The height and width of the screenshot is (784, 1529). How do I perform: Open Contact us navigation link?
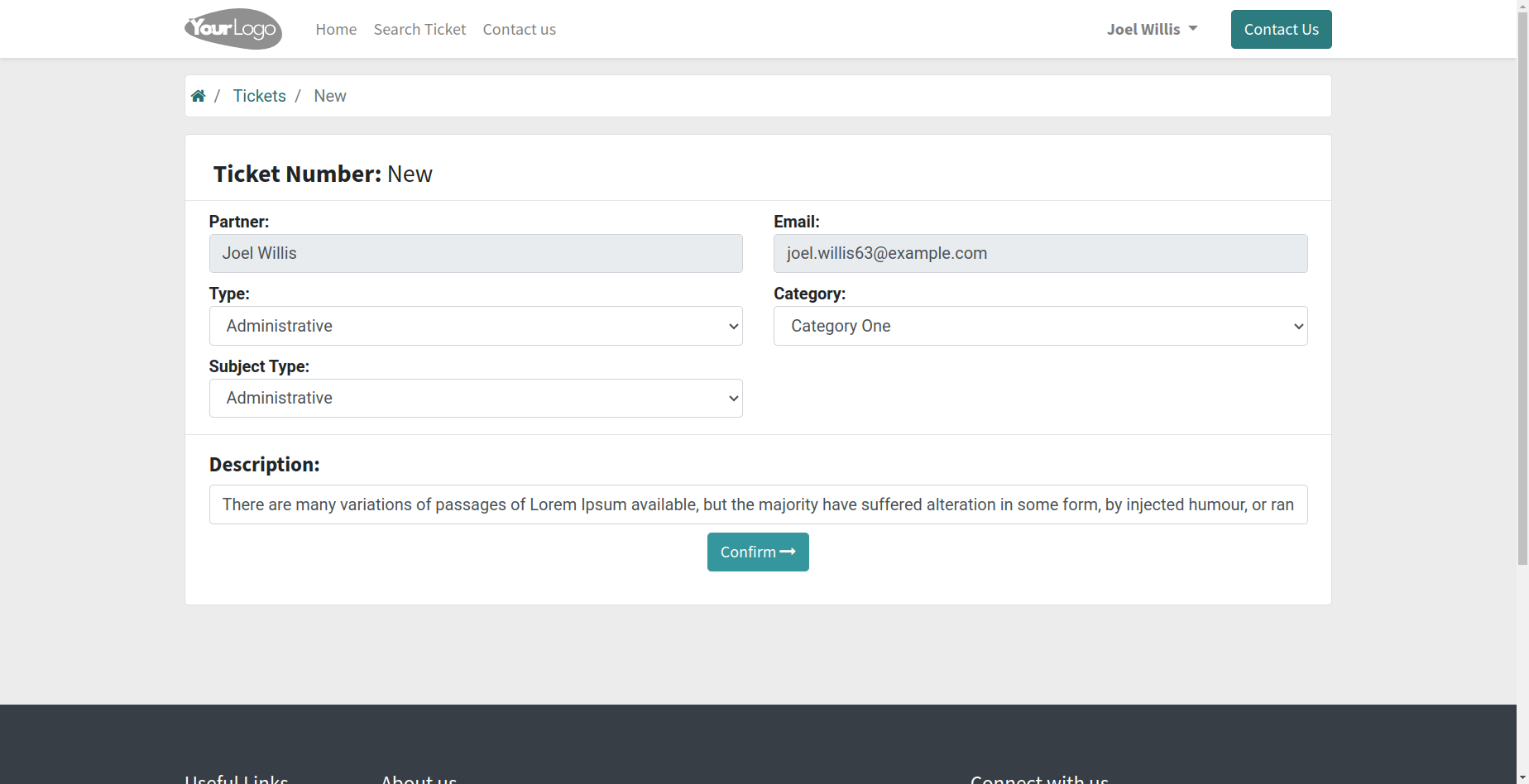click(519, 29)
